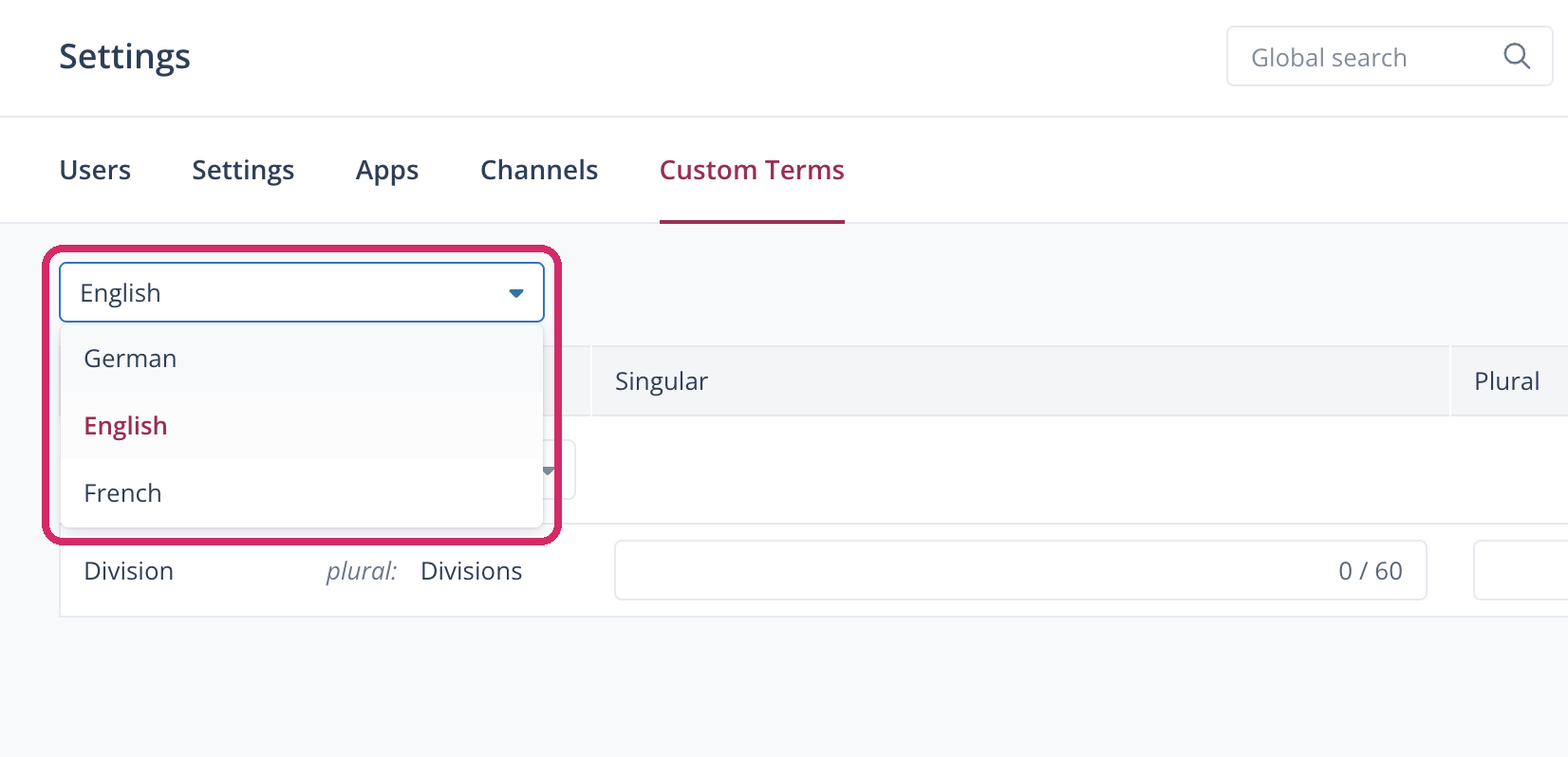The width and height of the screenshot is (1568, 757).
Task: Click the Singular column header
Action: click(1020, 381)
